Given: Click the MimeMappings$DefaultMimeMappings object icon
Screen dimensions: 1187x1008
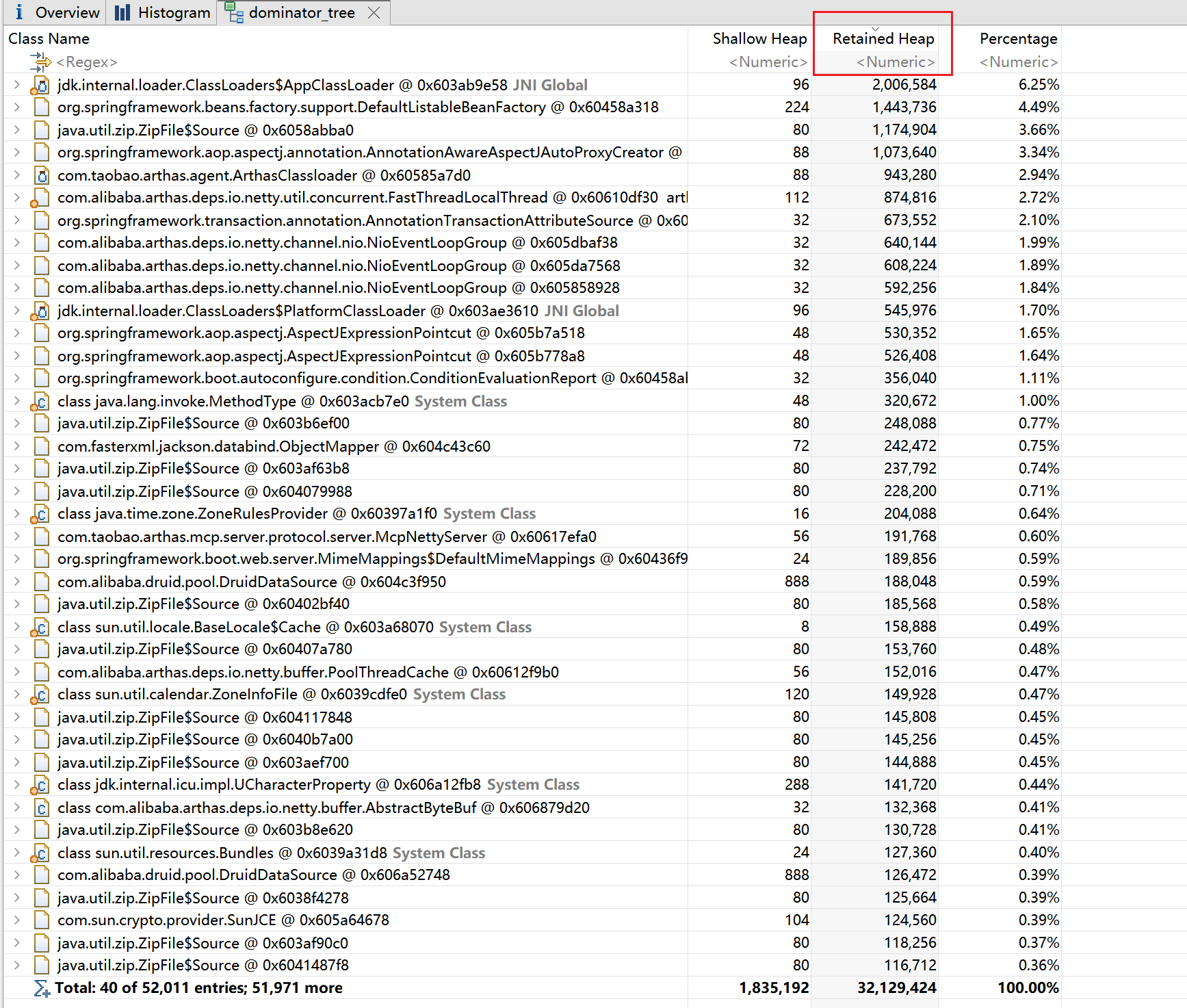Looking at the screenshot, I should [x=41, y=559].
